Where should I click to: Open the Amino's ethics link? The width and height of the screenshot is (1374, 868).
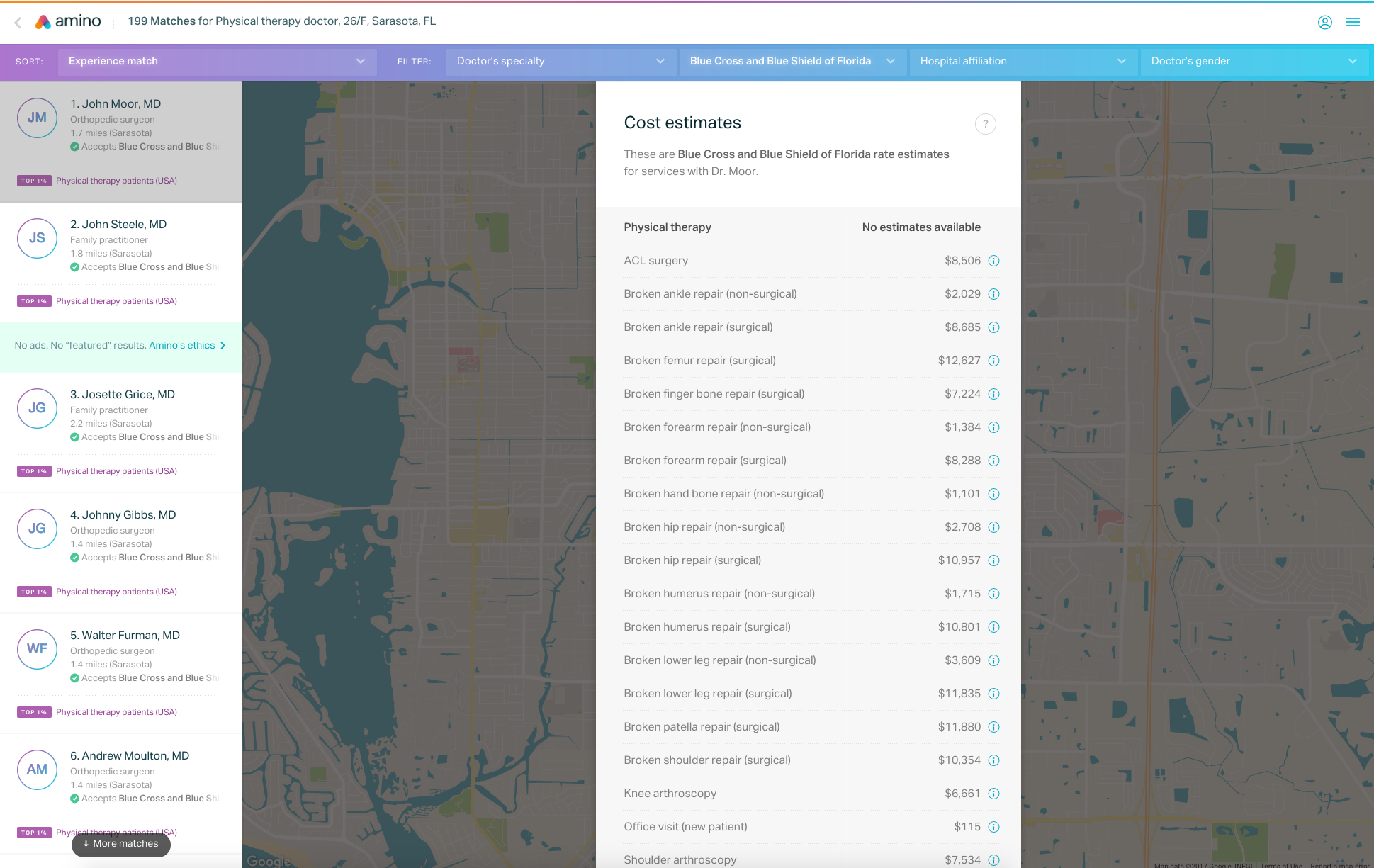[x=187, y=346]
